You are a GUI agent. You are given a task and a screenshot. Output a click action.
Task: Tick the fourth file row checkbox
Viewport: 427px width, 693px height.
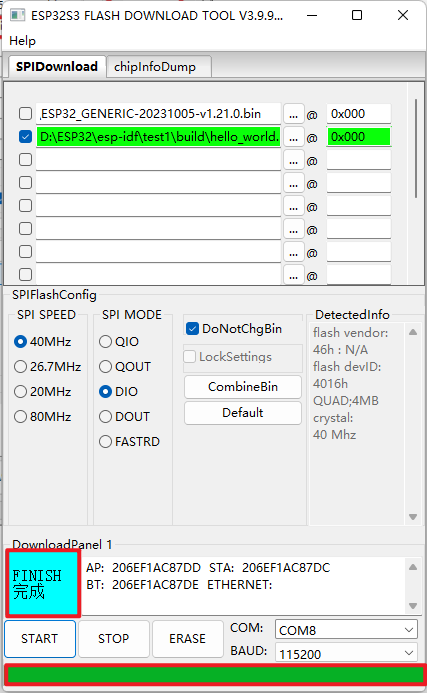coord(26,183)
